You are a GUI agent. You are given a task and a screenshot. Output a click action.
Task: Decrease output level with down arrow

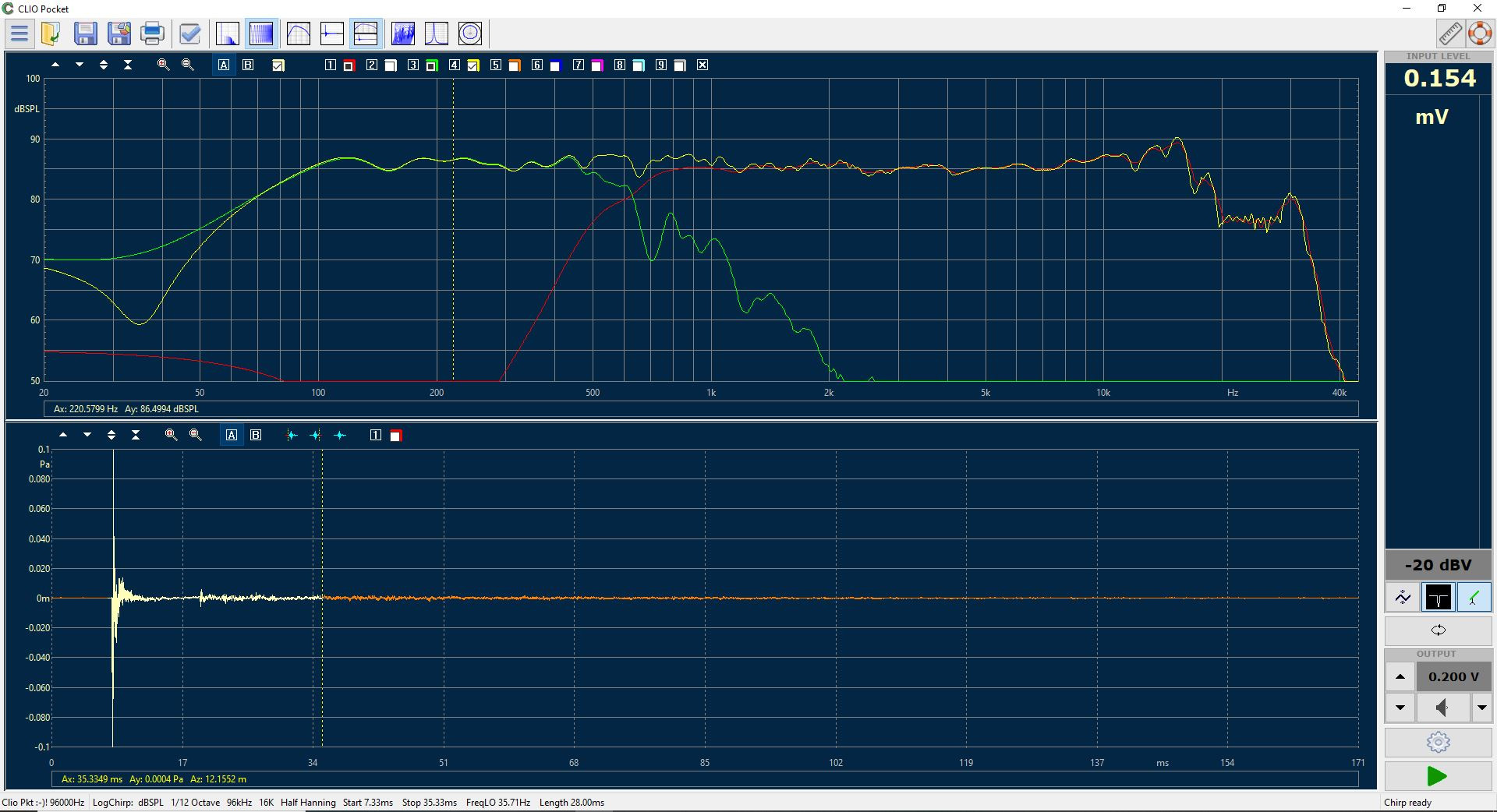pos(1400,708)
